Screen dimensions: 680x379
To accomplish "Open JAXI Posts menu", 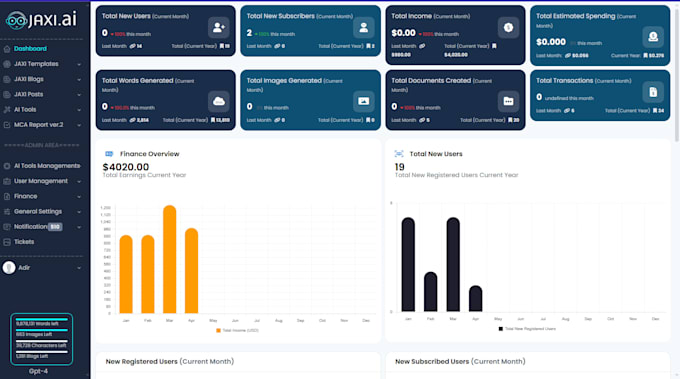I will 28,94.
